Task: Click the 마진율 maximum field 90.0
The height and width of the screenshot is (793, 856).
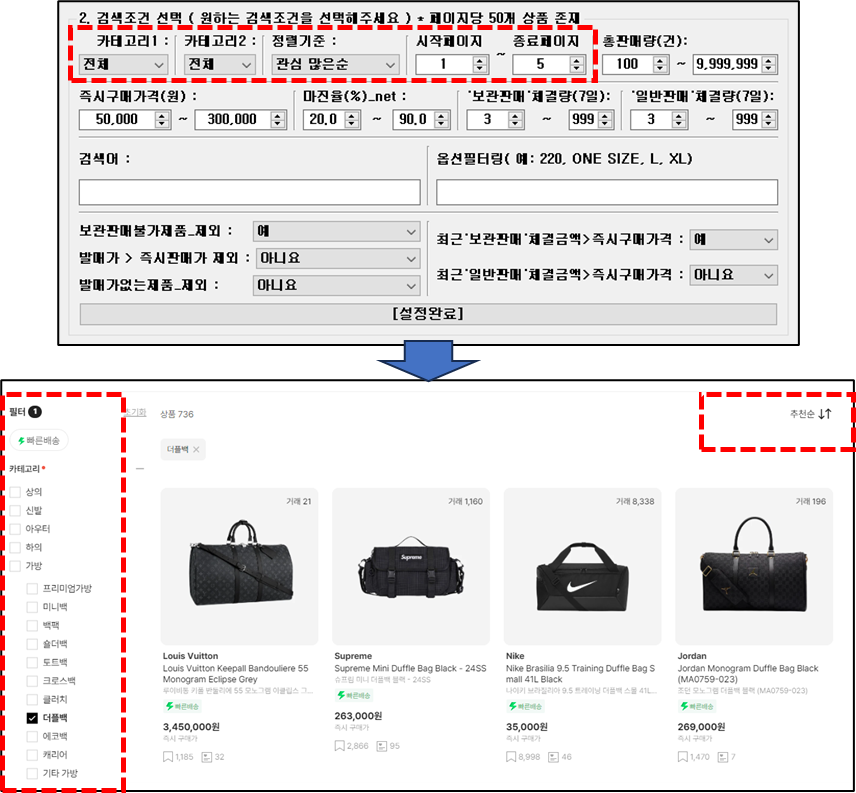Action: (x=421, y=120)
